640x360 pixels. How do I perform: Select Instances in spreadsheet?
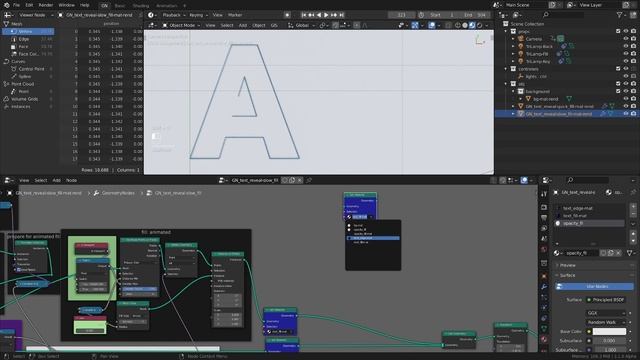27,107
